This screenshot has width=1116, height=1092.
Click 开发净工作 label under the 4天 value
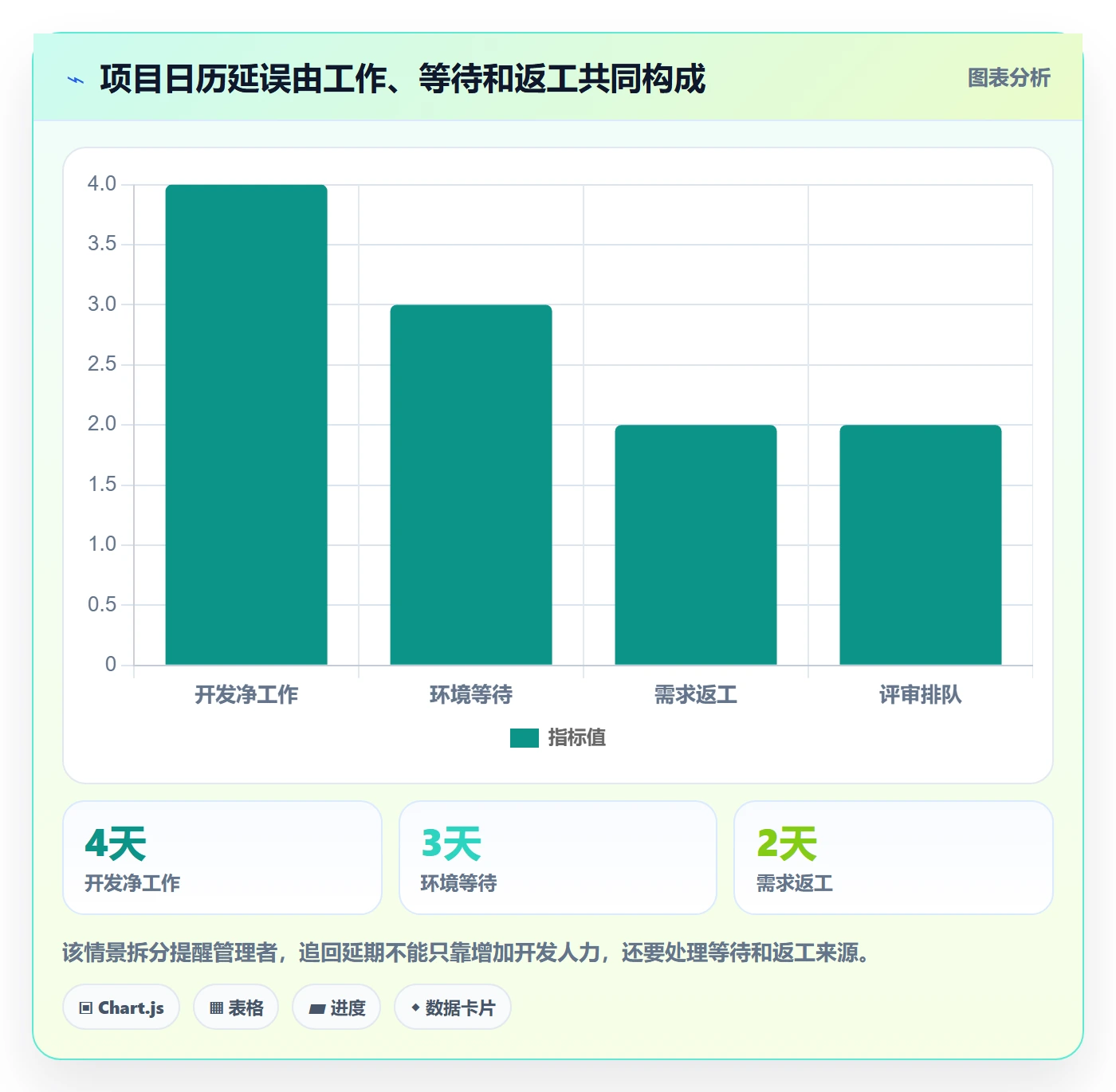point(132,883)
